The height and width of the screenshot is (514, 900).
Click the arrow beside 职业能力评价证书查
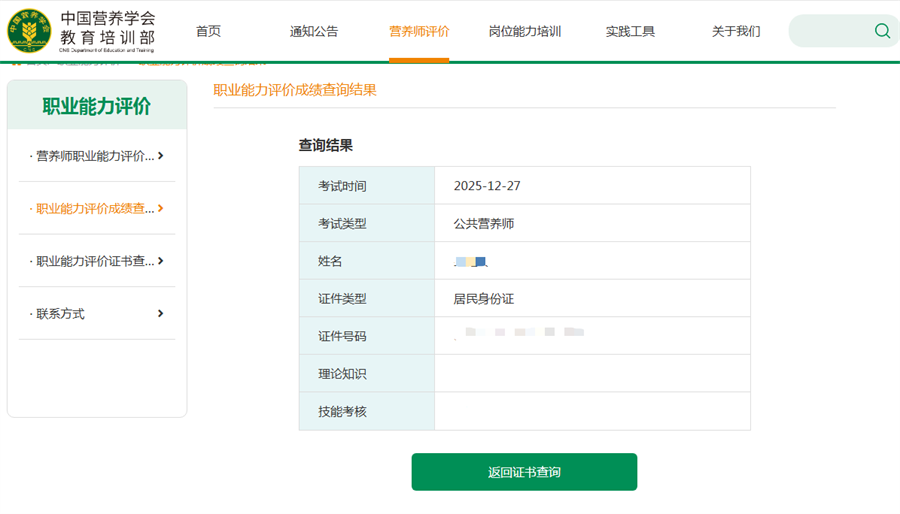[161, 261]
